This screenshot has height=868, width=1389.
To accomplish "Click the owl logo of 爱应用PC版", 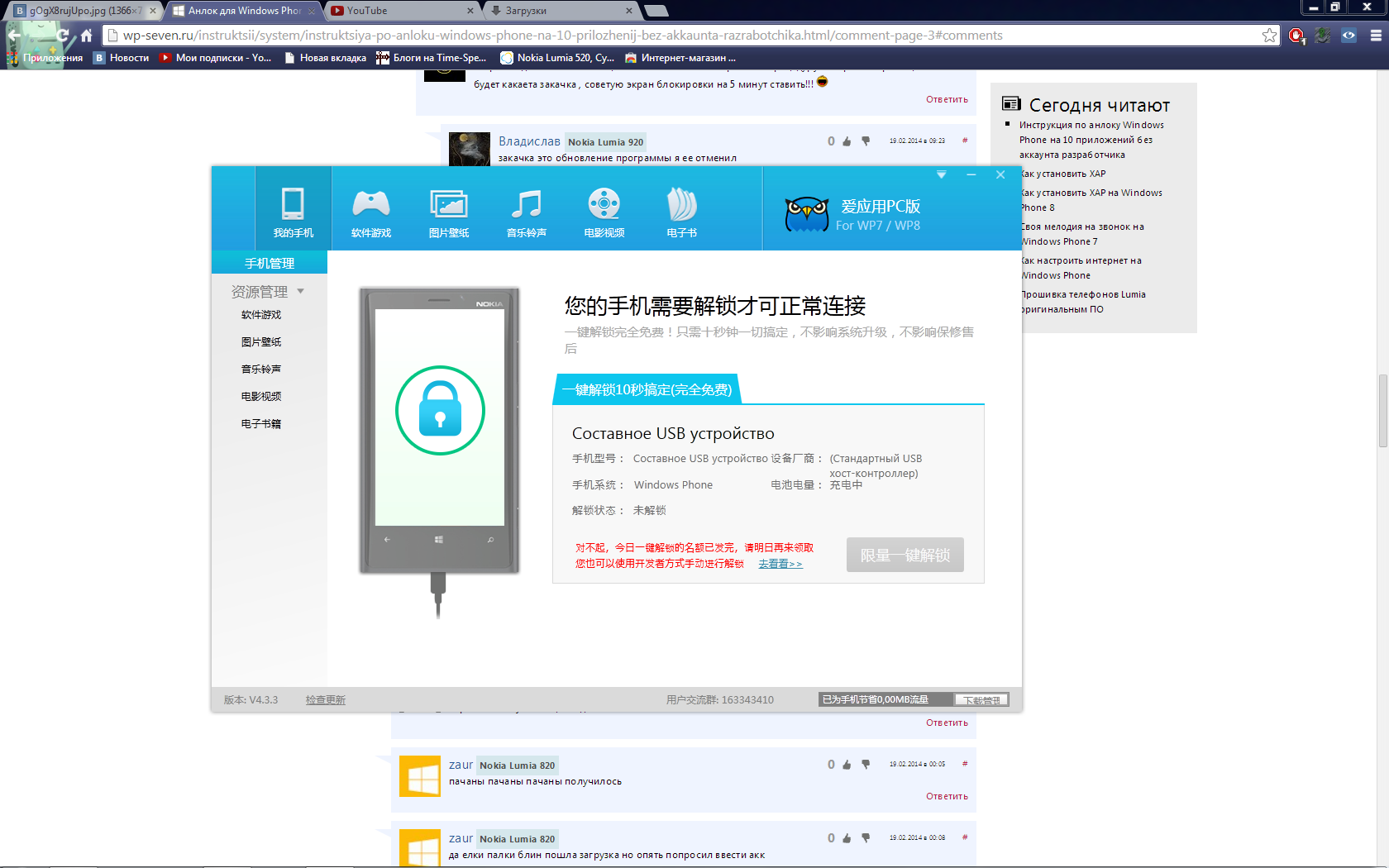I will click(806, 215).
